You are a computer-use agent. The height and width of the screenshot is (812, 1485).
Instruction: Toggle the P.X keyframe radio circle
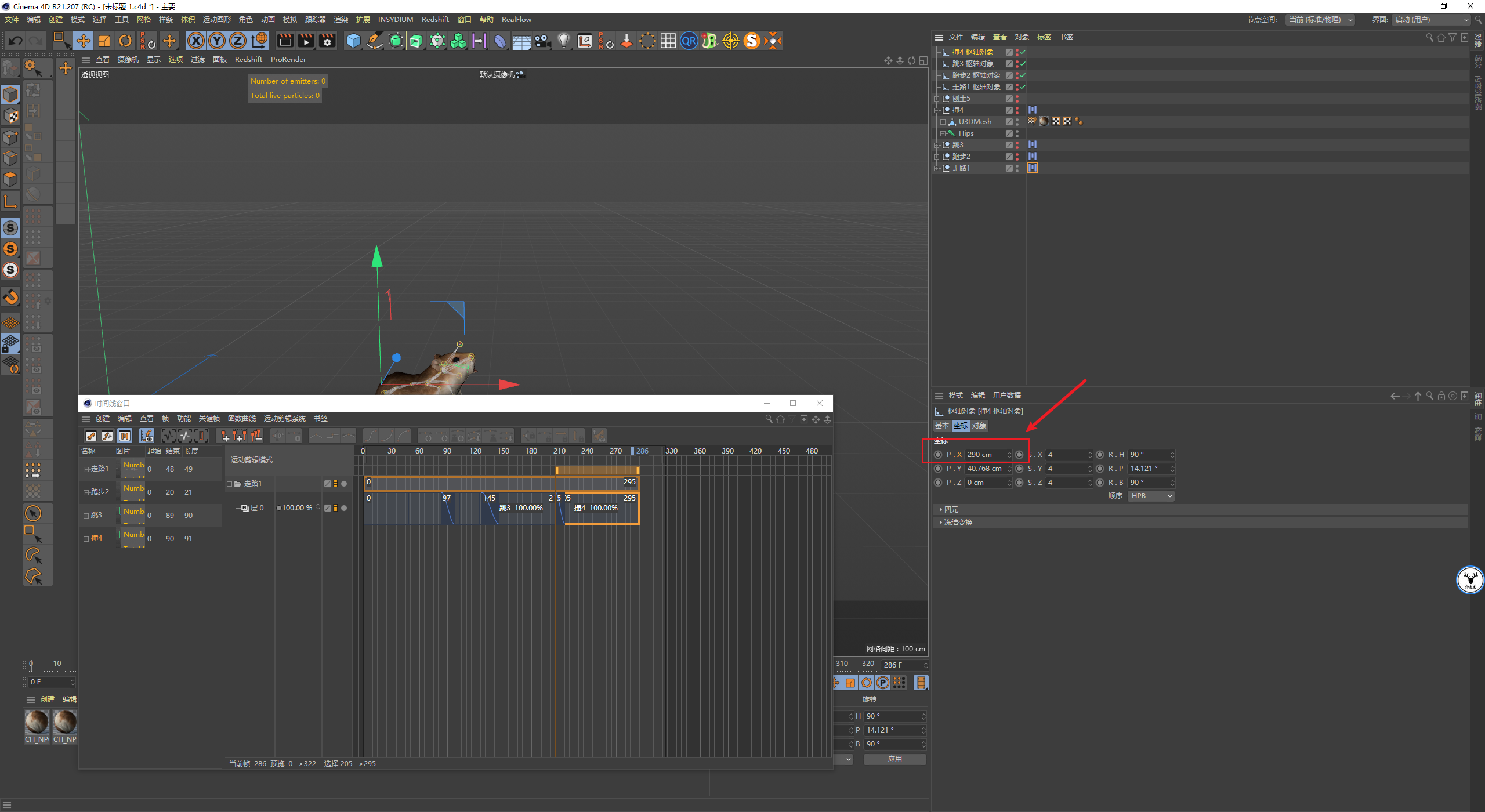(938, 455)
